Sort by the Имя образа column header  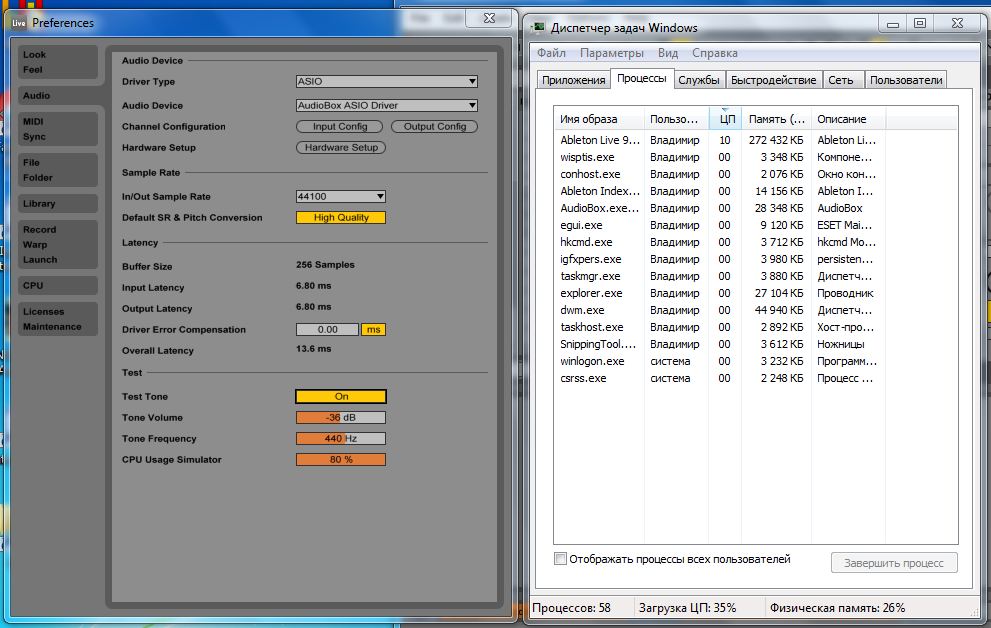point(599,119)
